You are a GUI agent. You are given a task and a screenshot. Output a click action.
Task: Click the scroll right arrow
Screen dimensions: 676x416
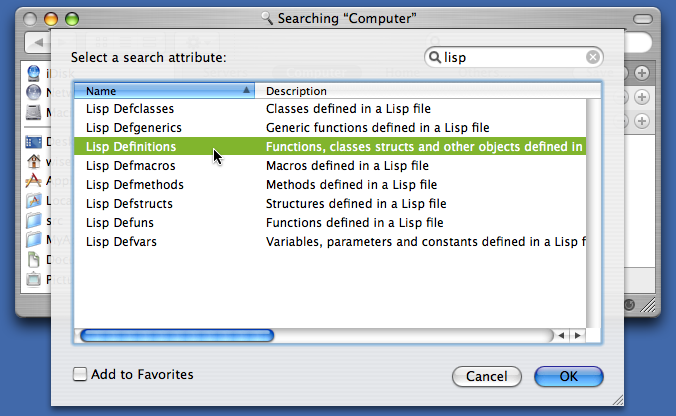point(578,335)
